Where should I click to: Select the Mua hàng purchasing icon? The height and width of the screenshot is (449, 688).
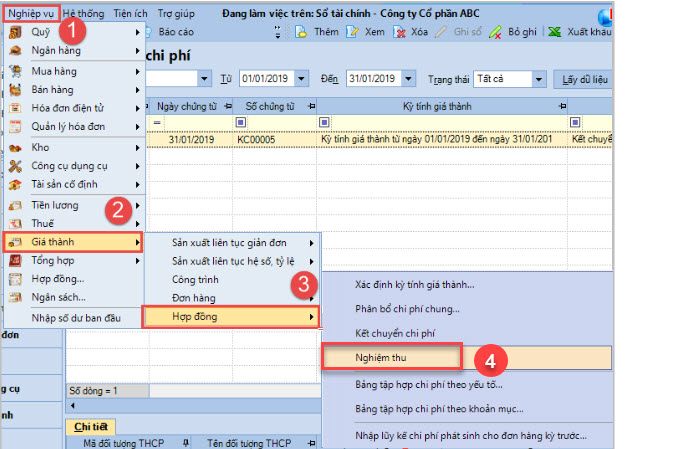(x=16, y=72)
